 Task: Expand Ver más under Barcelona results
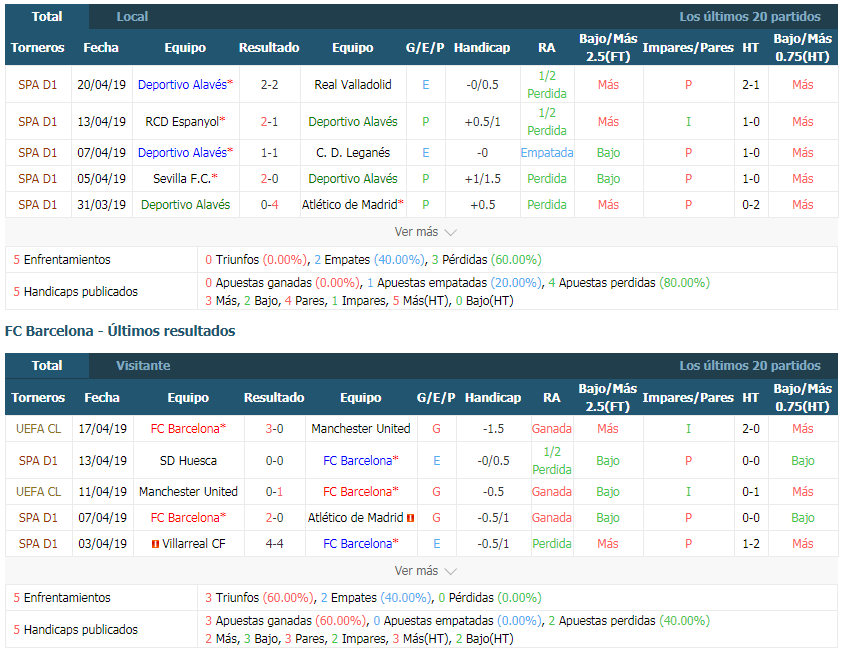(x=425, y=570)
